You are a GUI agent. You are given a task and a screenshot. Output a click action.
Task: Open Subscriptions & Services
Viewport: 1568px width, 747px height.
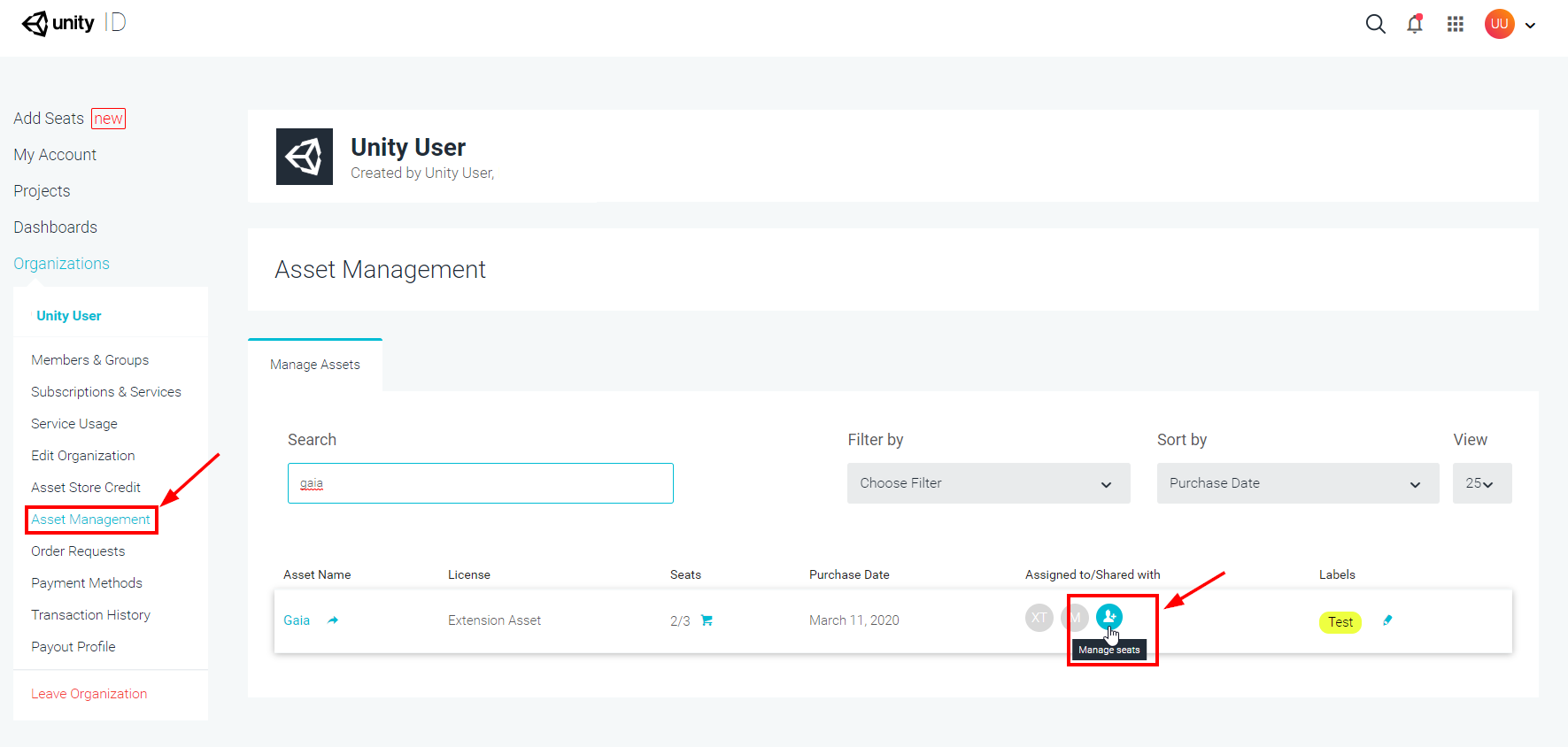[x=106, y=392]
